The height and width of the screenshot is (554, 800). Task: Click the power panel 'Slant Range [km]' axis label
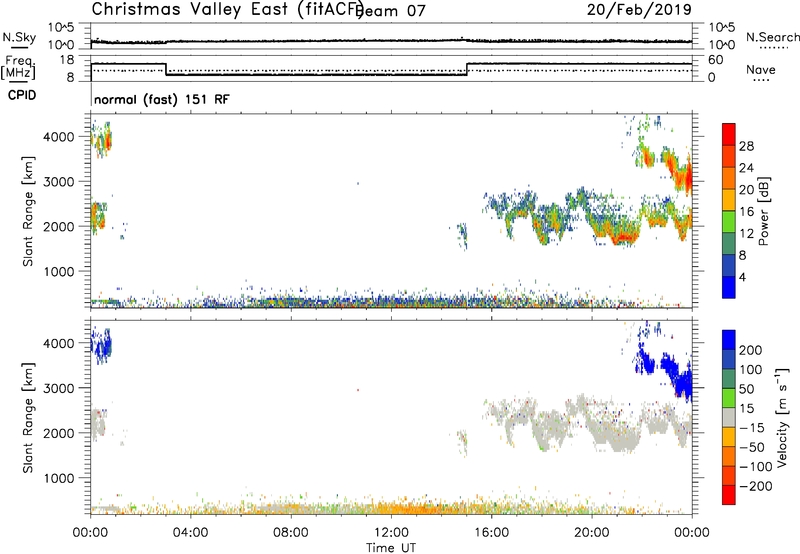click(28, 211)
